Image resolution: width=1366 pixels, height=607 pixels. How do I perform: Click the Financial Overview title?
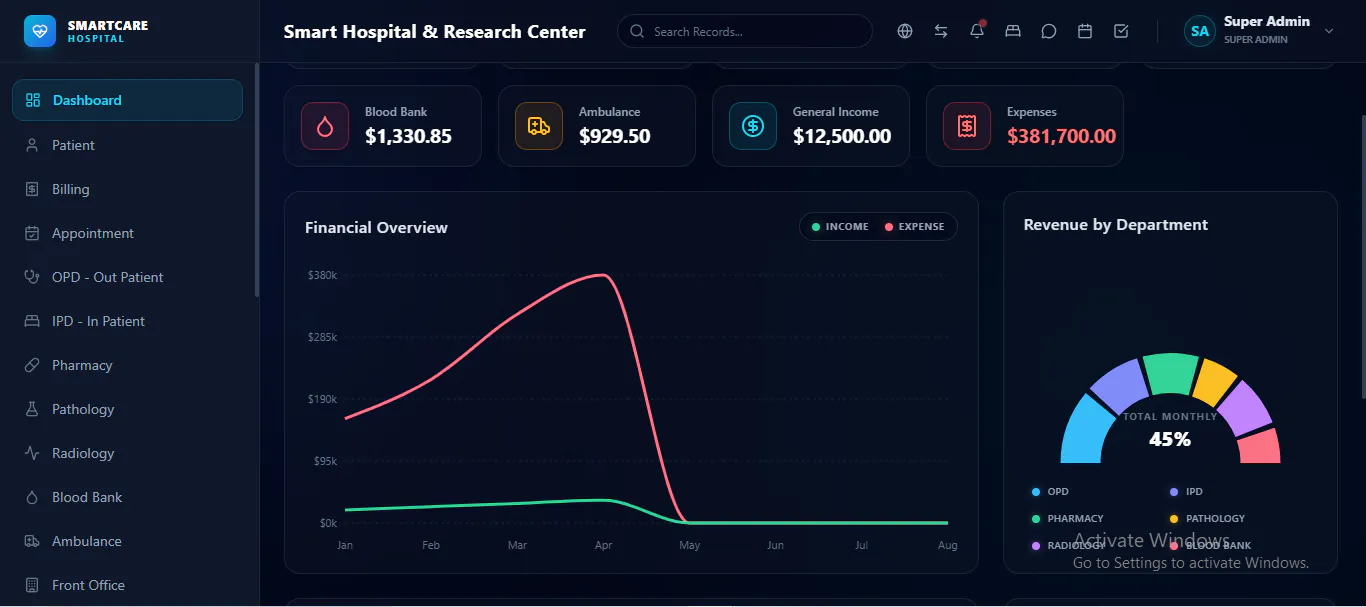click(376, 228)
